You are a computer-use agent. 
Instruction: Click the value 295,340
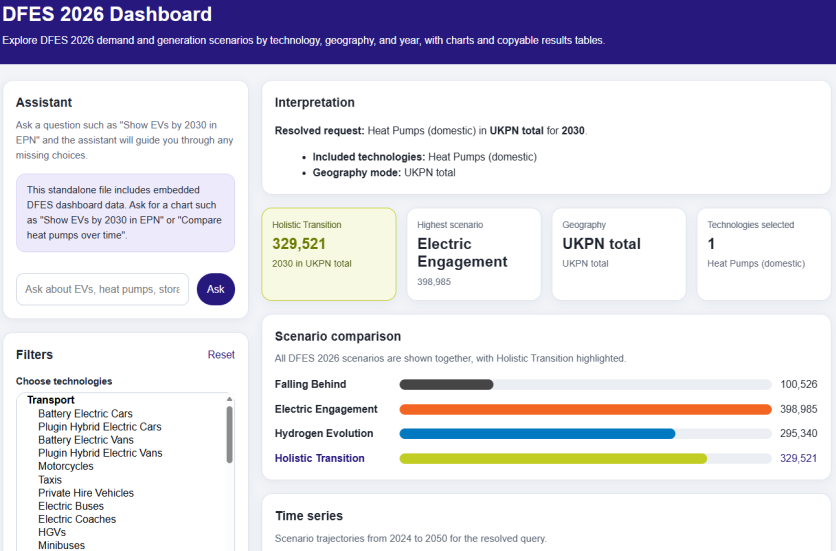coord(799,433)
